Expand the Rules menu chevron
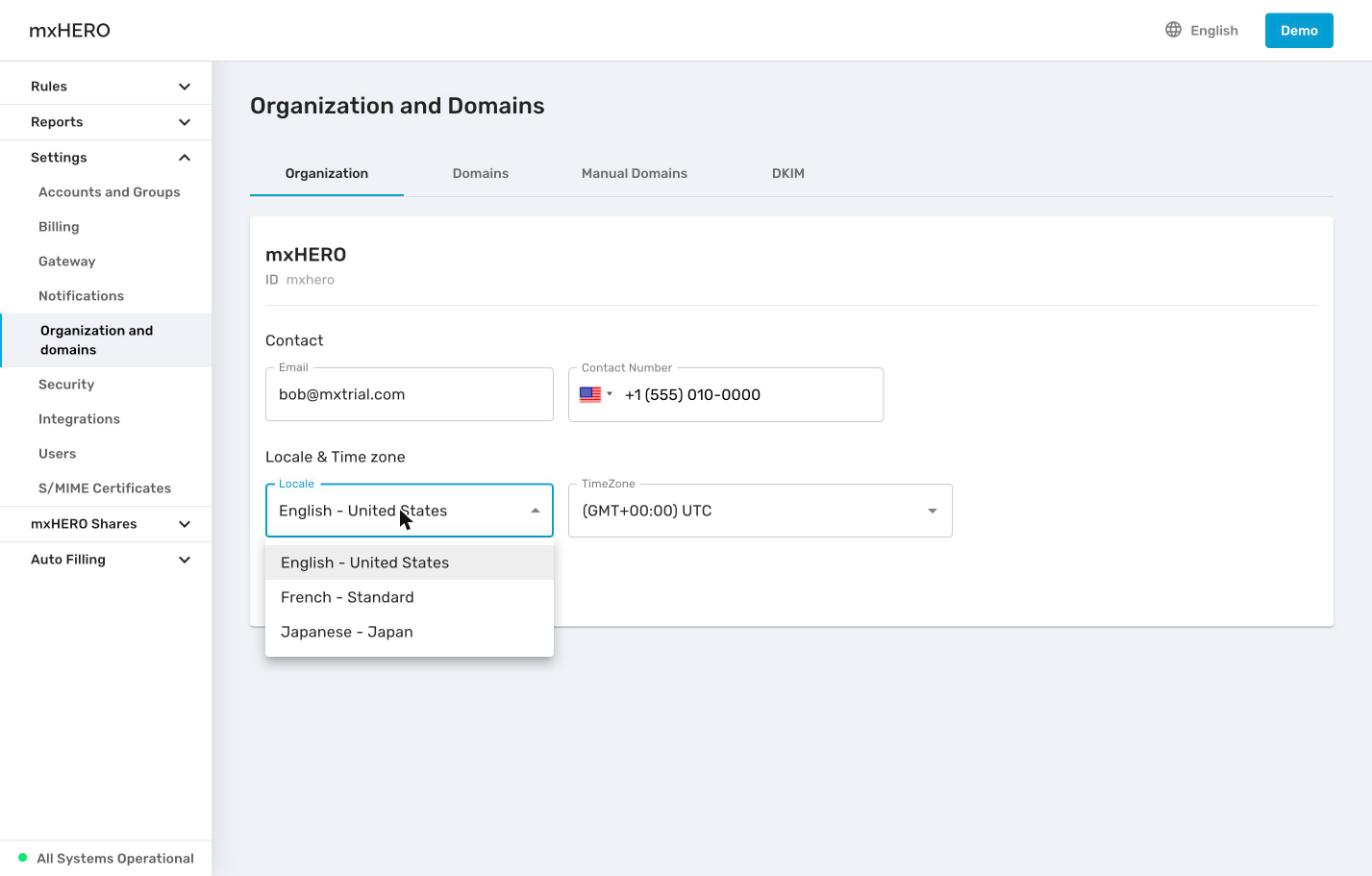The width and height of the screenshot is (1372, 876). [184, 87]
